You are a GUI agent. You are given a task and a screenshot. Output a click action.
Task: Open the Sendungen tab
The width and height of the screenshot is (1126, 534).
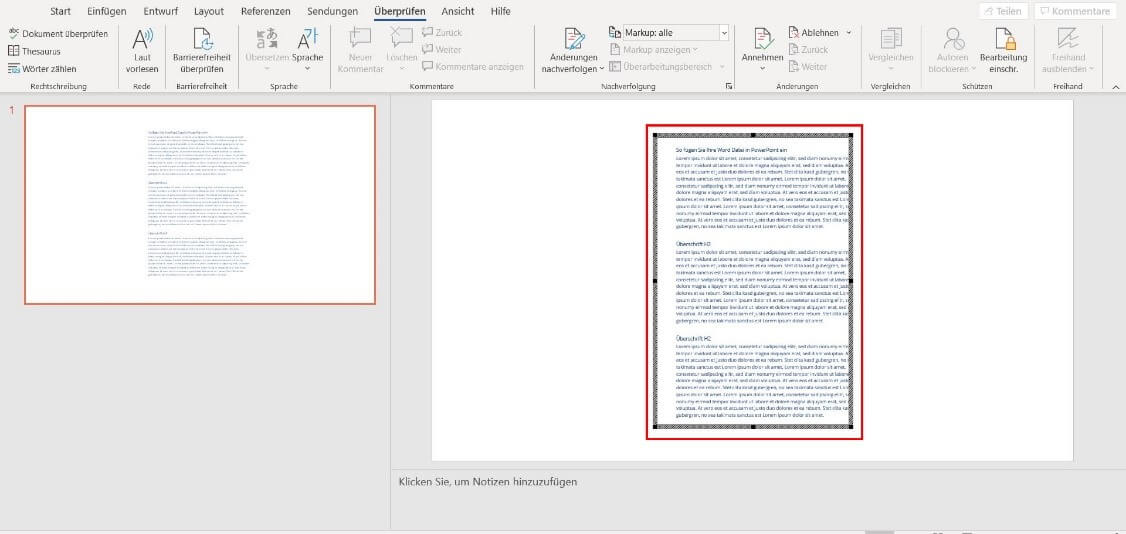[332, 11]
